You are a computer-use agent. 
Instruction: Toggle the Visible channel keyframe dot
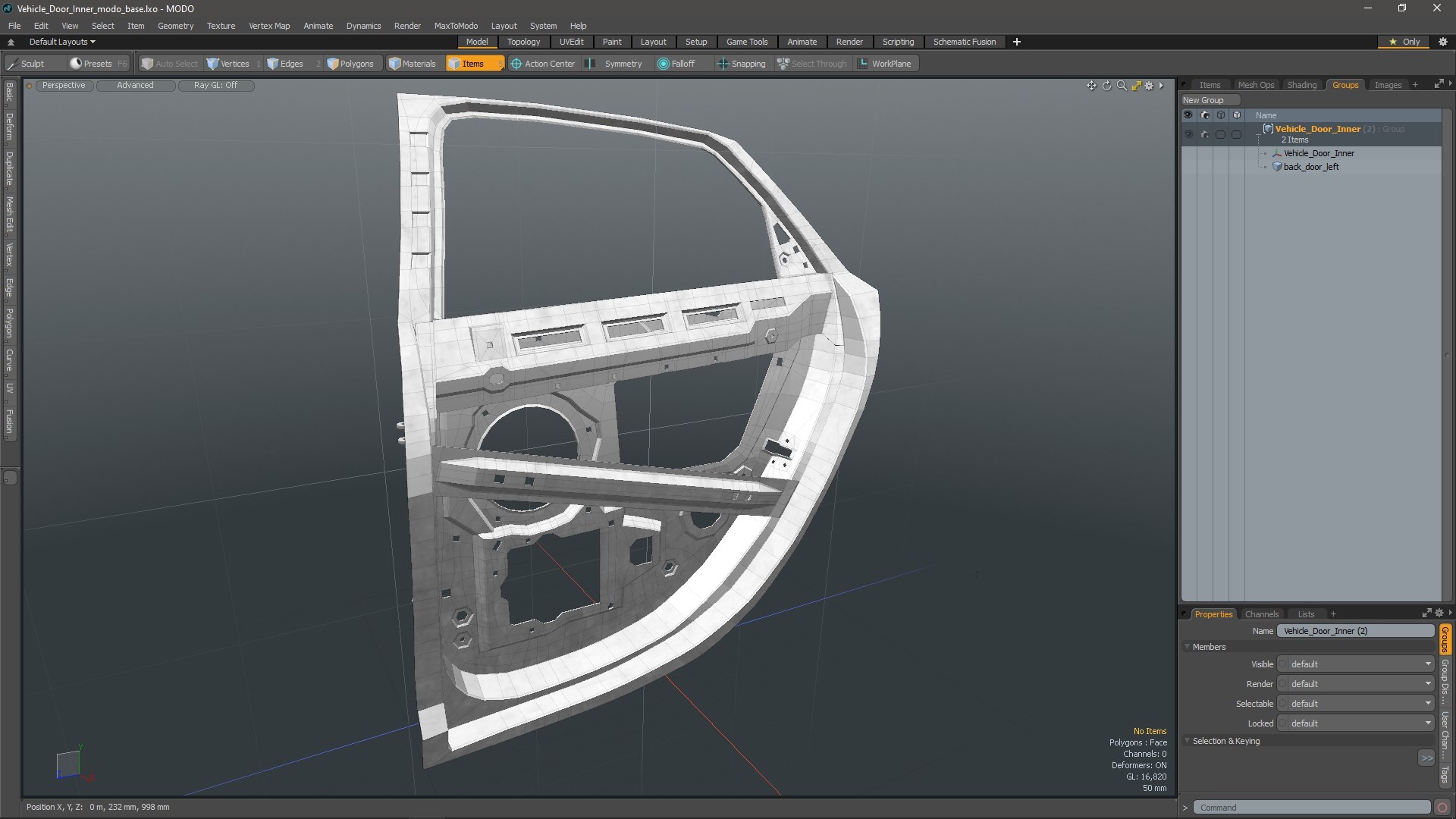click(1283, 664)
